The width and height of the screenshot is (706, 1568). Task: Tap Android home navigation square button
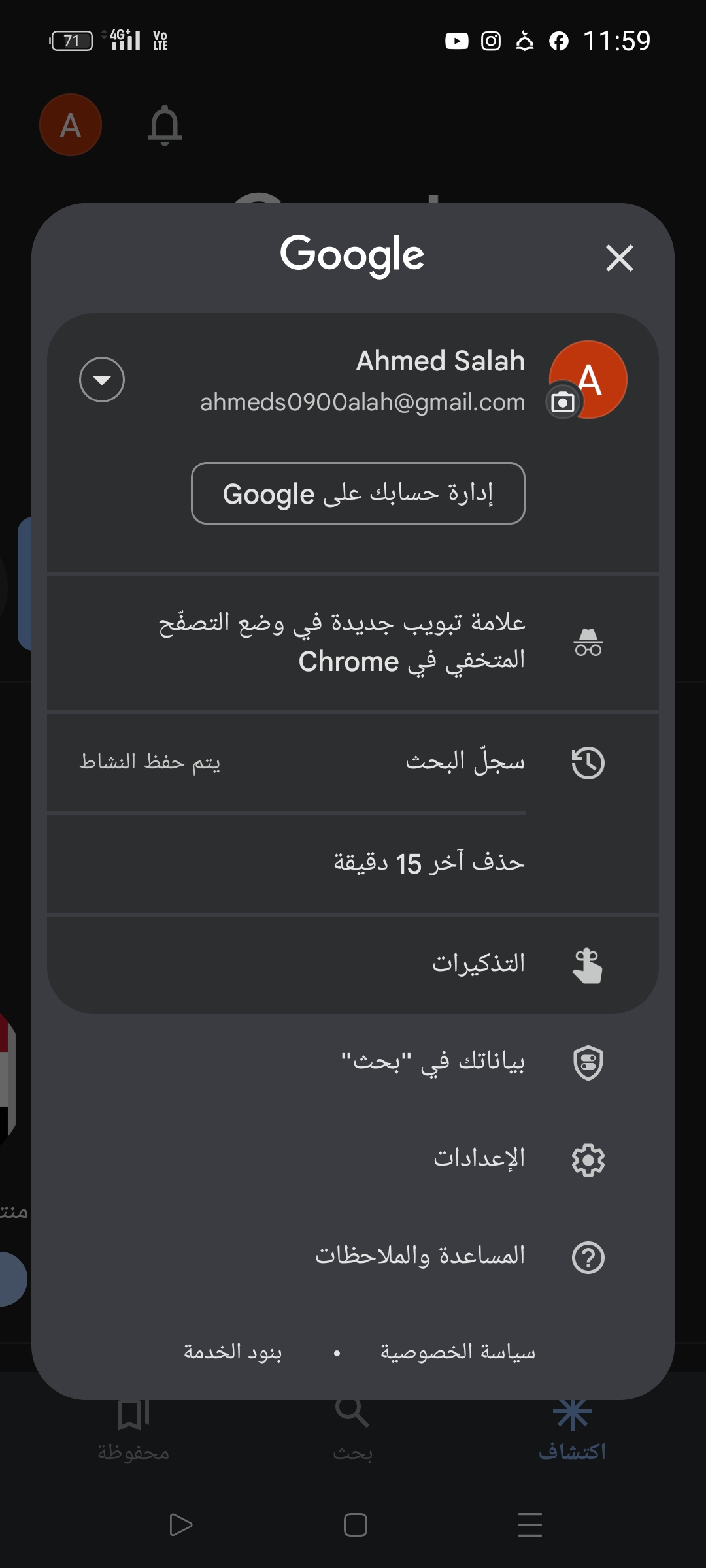pos(355,1525)
